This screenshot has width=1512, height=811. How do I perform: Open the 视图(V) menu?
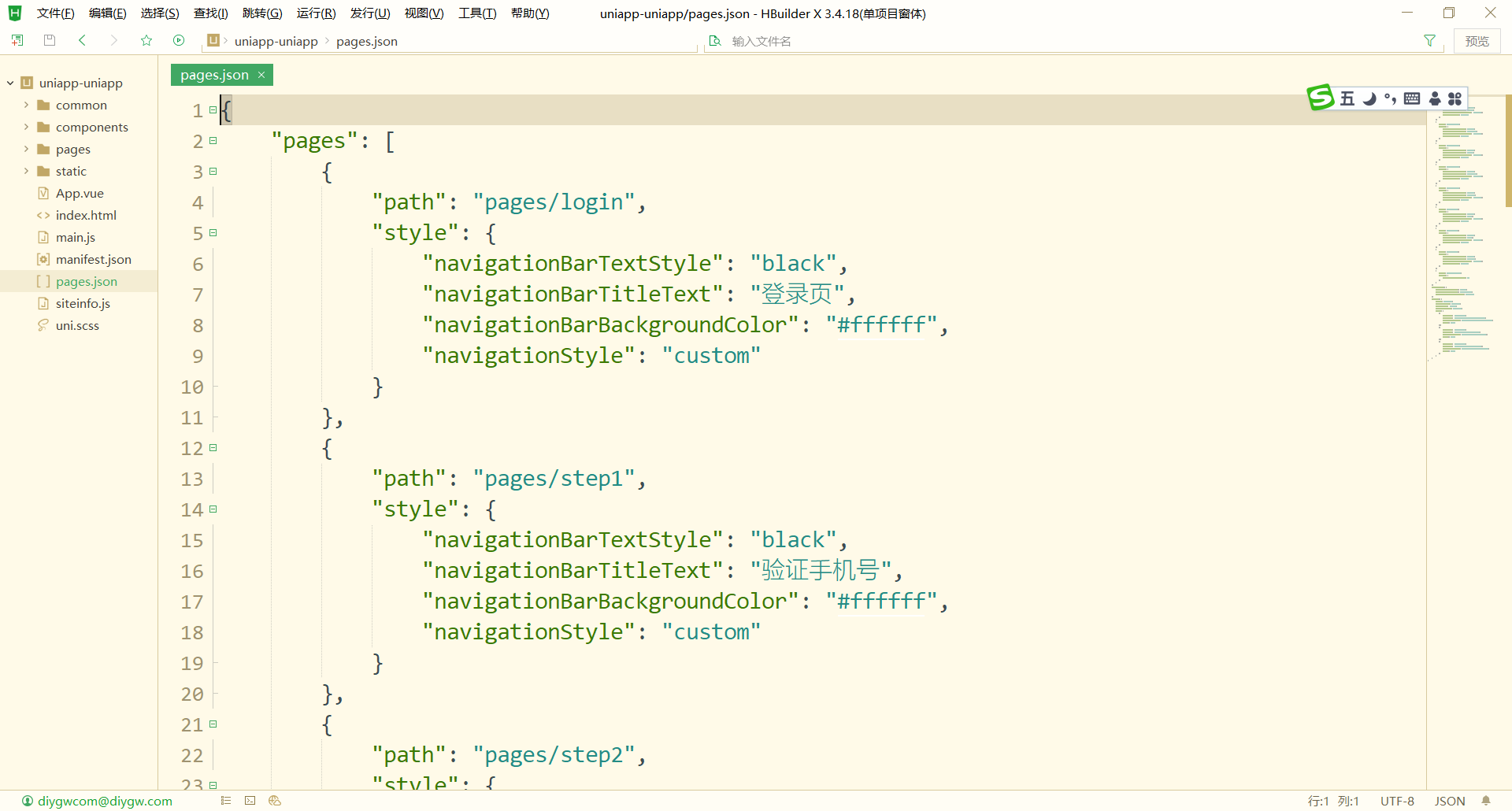click(x=424, y=13)
